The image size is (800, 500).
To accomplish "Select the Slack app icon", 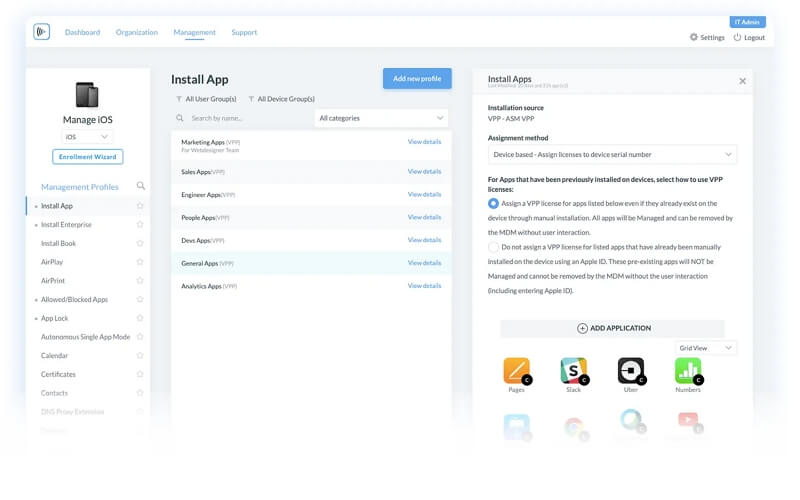I will [x=573, y=370].
